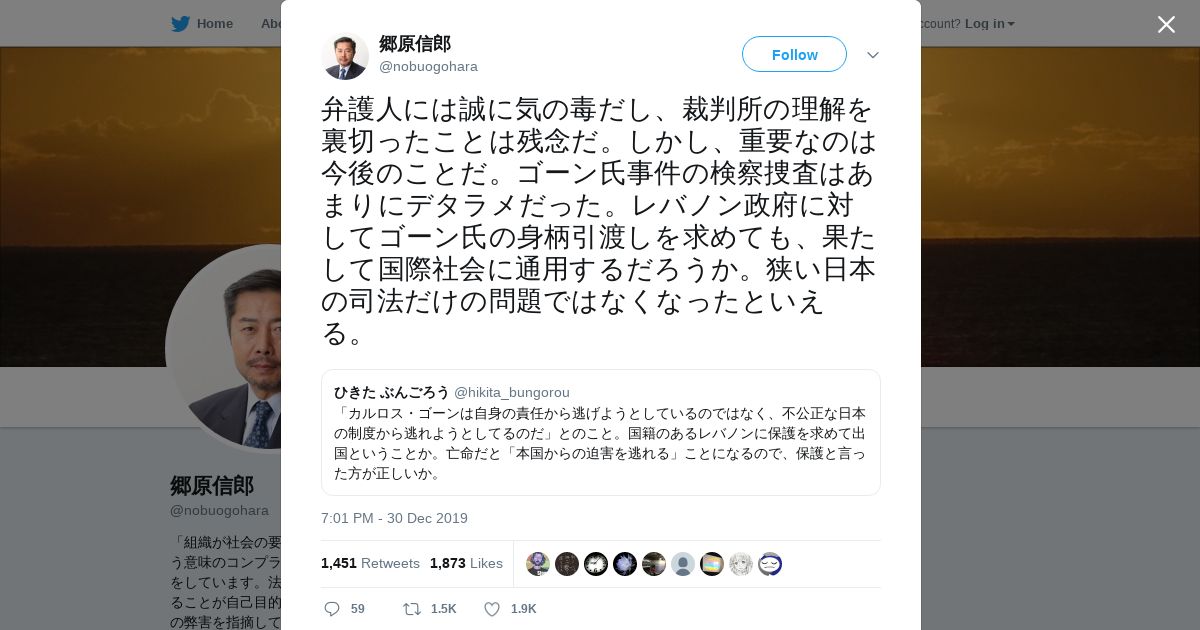Click the retweet arrows icon
This screenshot has width=1200, height=630.
(411, 608)
